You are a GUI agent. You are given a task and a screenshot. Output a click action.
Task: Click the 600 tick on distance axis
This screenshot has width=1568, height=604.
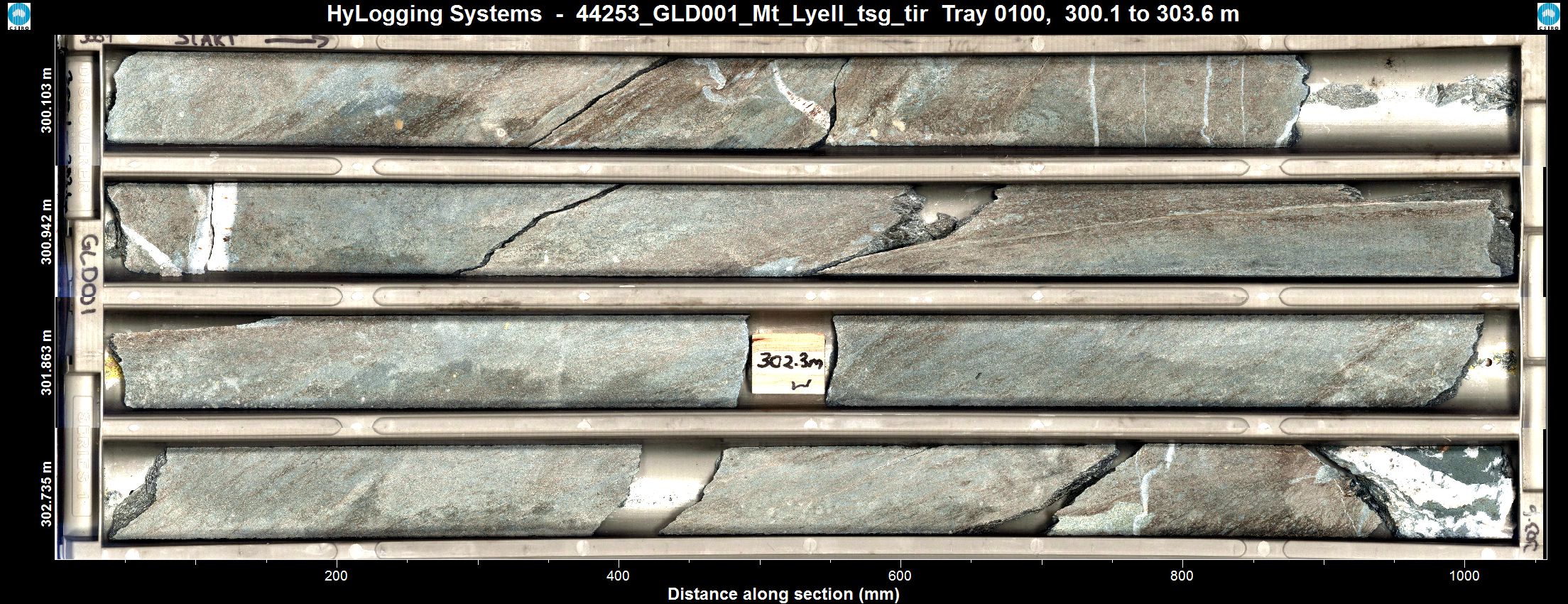pyautogui.click(x=900, y=576)
